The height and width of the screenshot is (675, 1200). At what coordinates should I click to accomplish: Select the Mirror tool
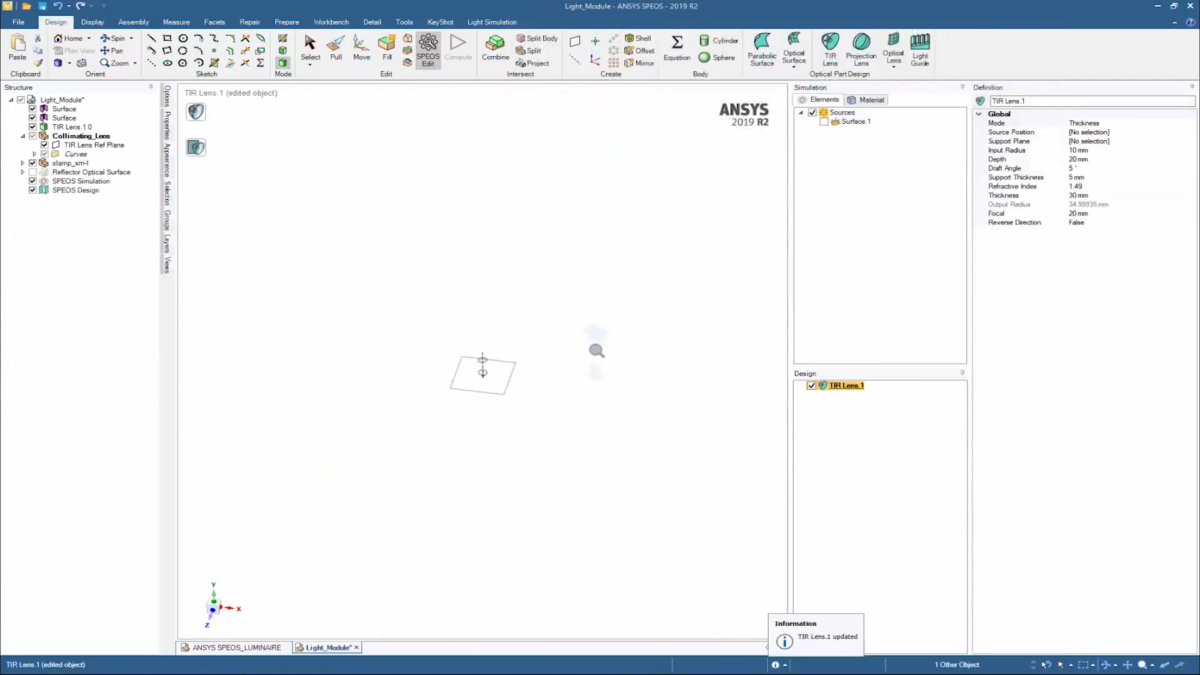point(639,63)
